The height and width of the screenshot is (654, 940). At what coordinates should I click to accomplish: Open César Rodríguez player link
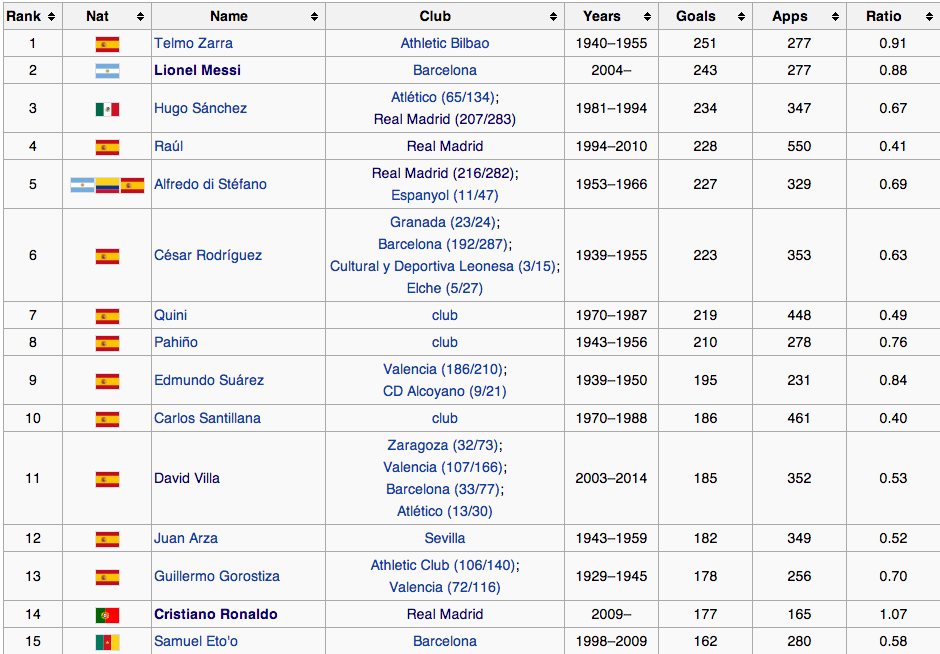tap(208, 255)
